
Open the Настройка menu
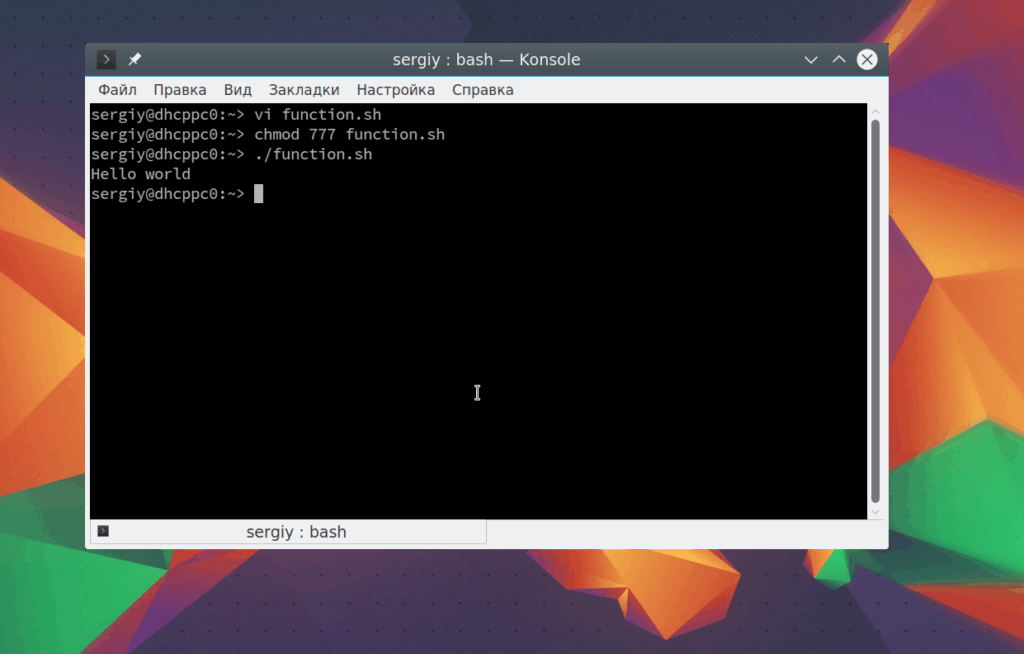[x=396, y=90]
